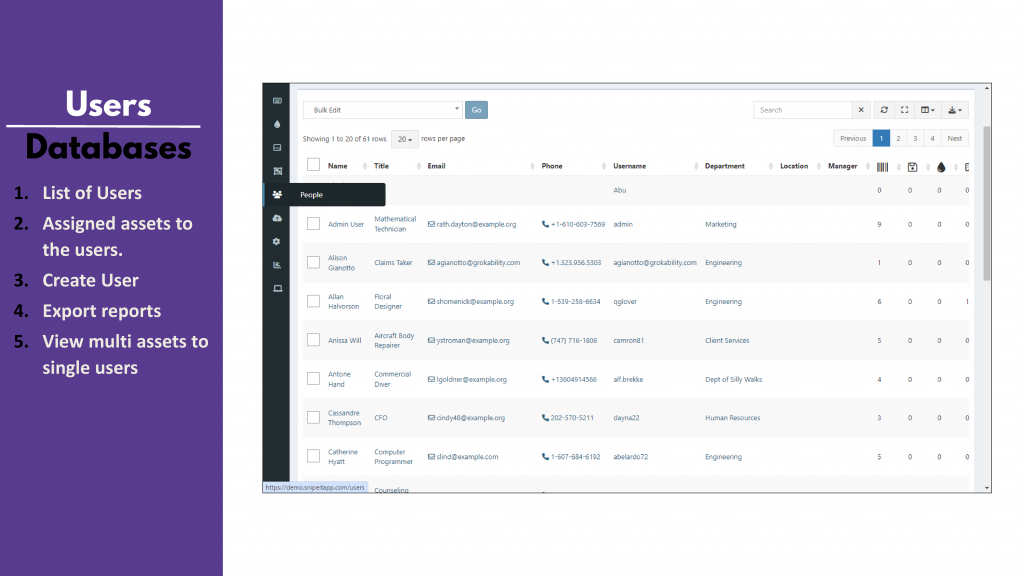Image resolution: width=1024 pixels, height=576 pixels.
Task: Select the checkbox for Admin User
Action: point(313,224)
